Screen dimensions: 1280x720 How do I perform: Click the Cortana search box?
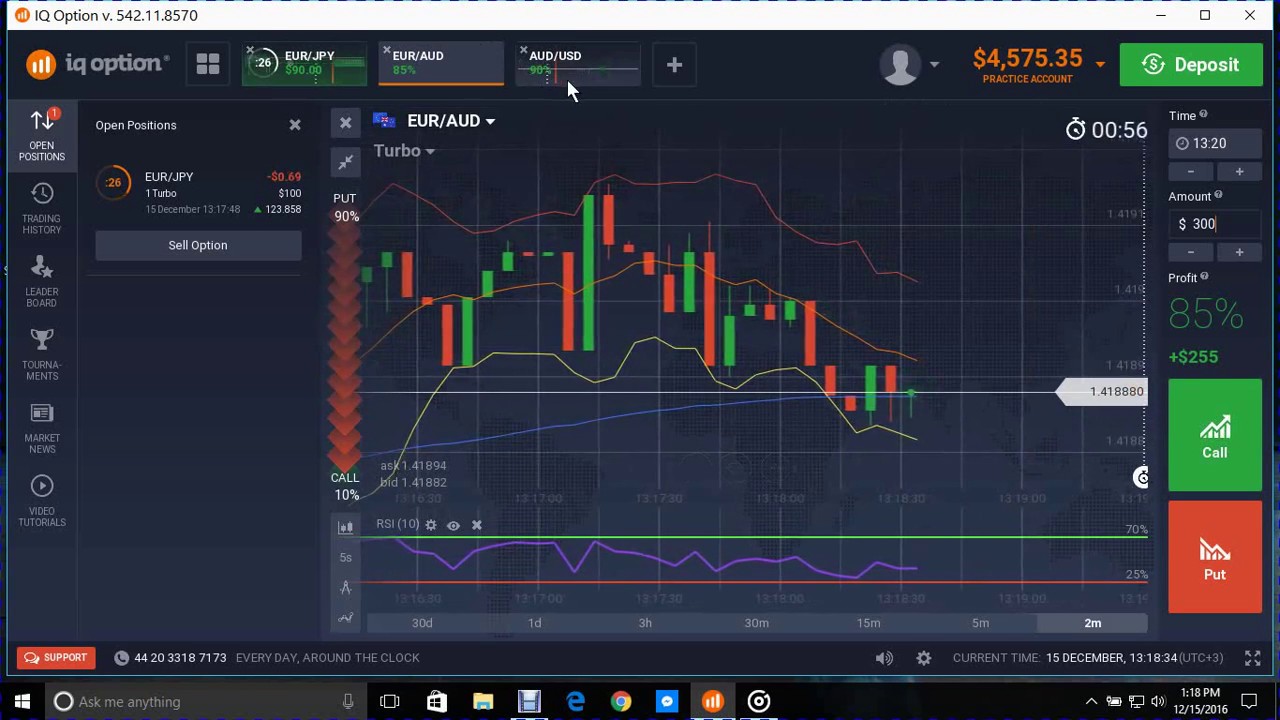205,701
